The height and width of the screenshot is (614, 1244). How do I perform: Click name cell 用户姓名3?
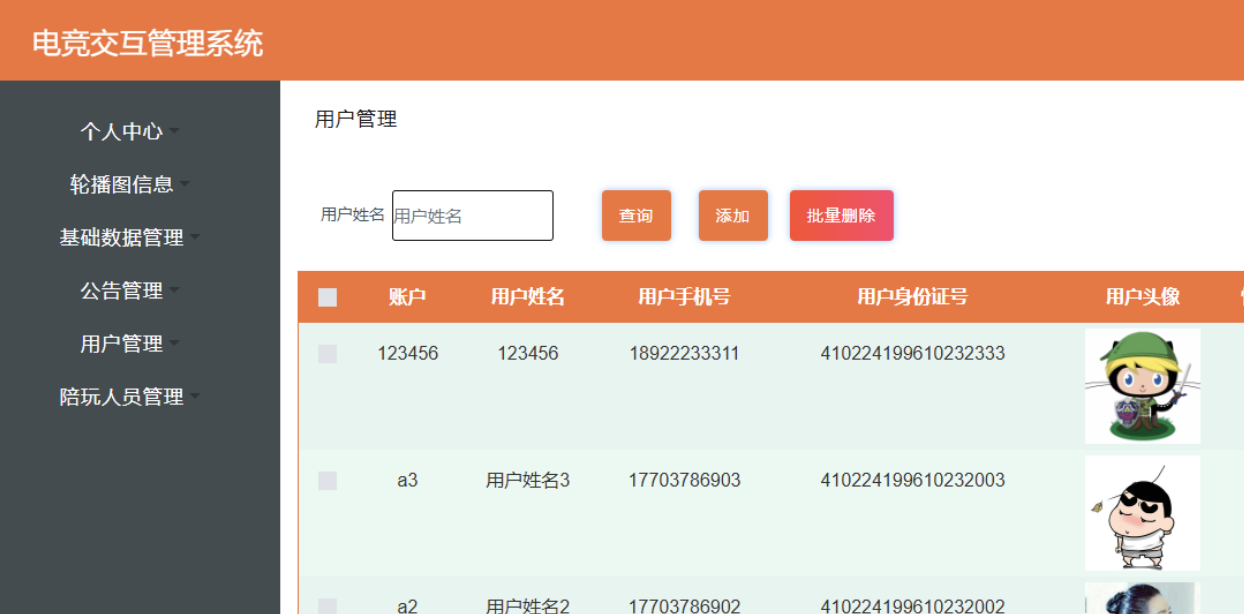click(x=528, y=480)
